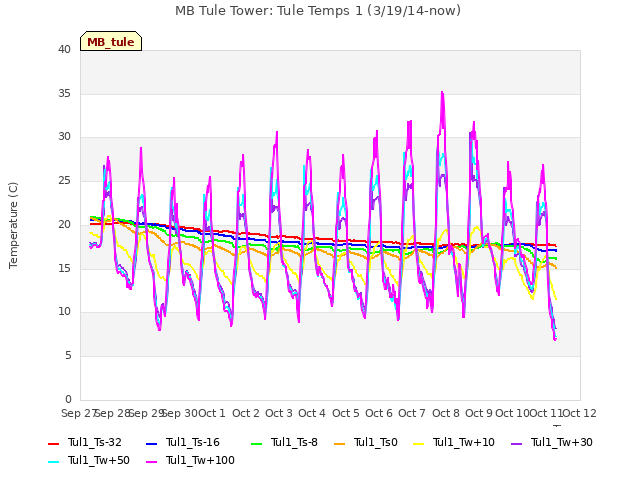
Task: Click the Oct 9 x-axis date label
Action: pos(479,413)
